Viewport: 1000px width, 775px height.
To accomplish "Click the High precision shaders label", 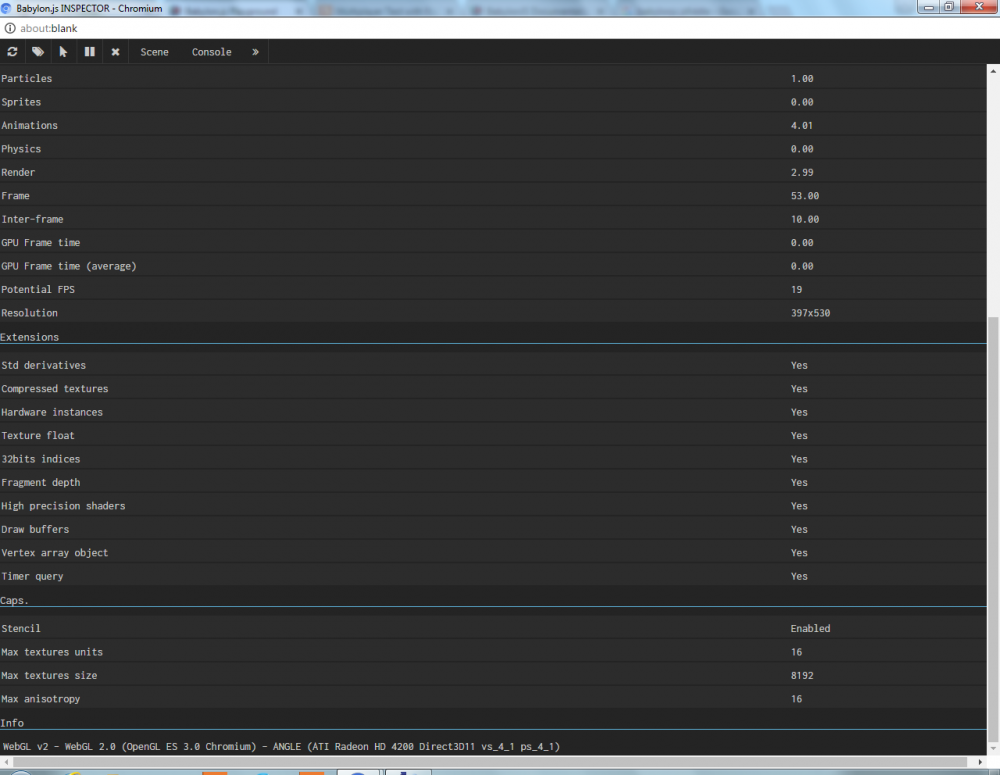I will 63,506.
